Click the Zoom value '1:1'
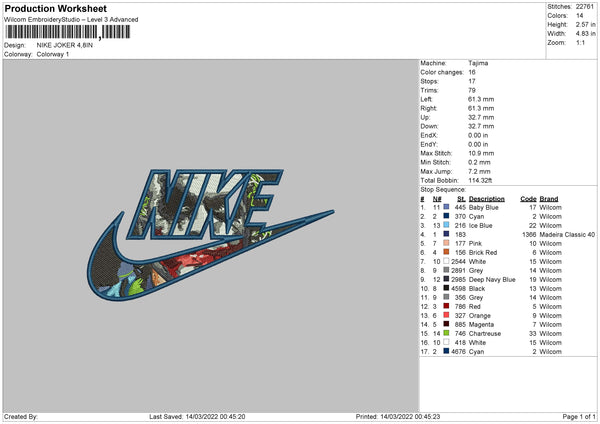The height and width of the screenshot is (424, 600). point(580,42)
